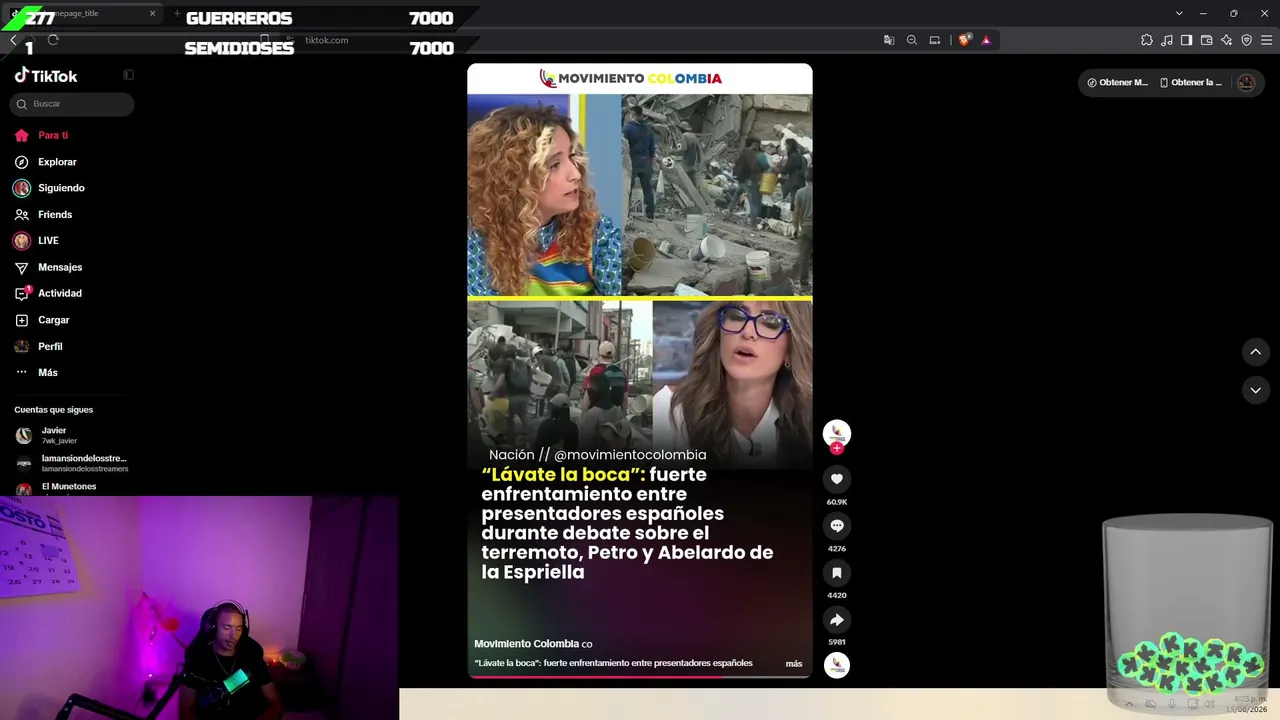The image size is (1280, 720).
Task: Open the Movimiento Colombia creator avatar
Action: [x=837, y=432]
